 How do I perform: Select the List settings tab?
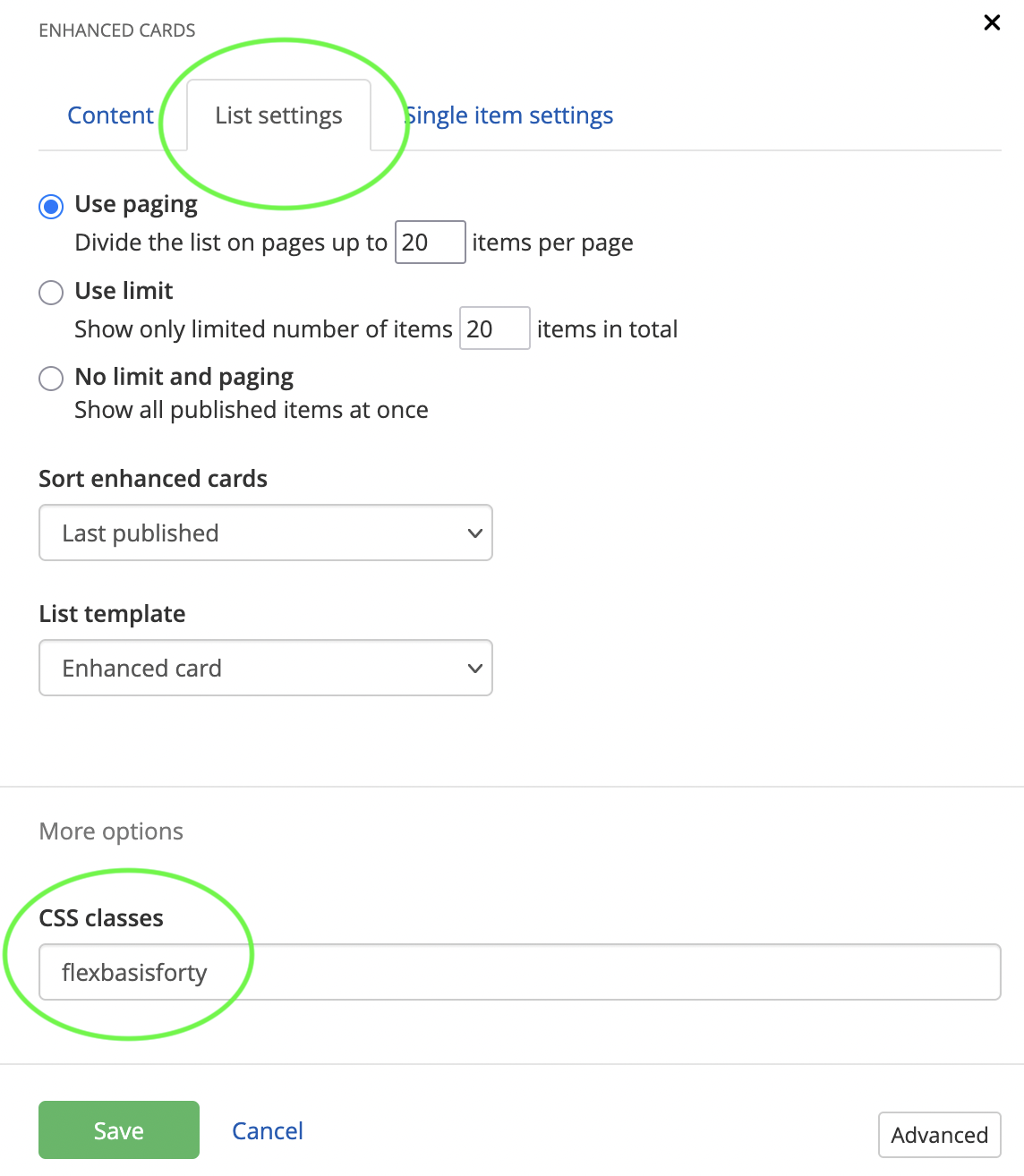(278, 115)
